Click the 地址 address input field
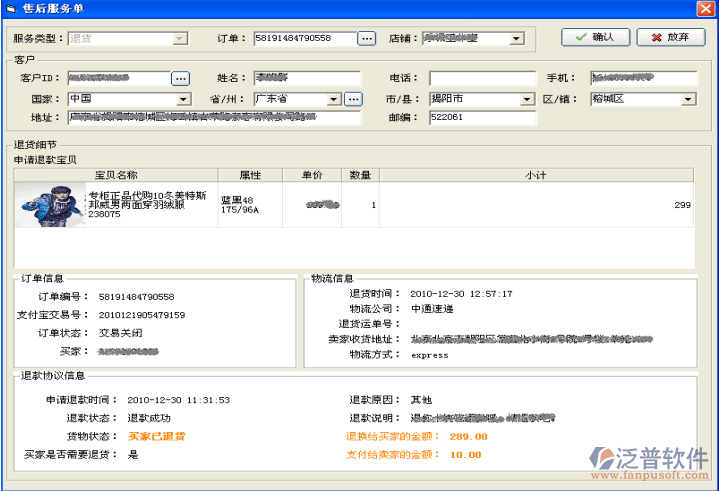Screen dimensions: 719x491 213,117
